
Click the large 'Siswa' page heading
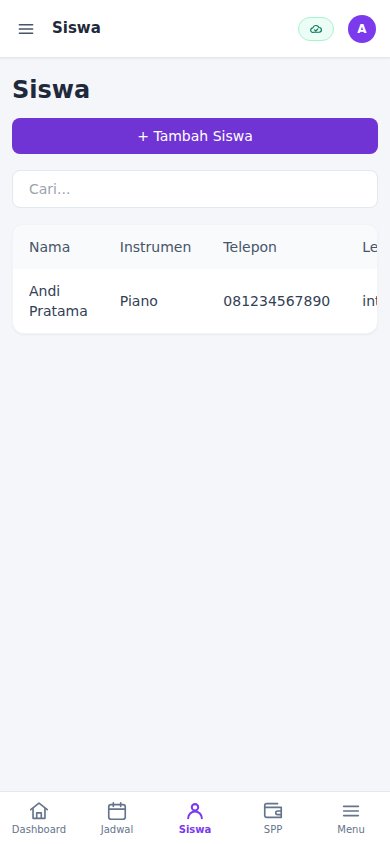point(51,89)
